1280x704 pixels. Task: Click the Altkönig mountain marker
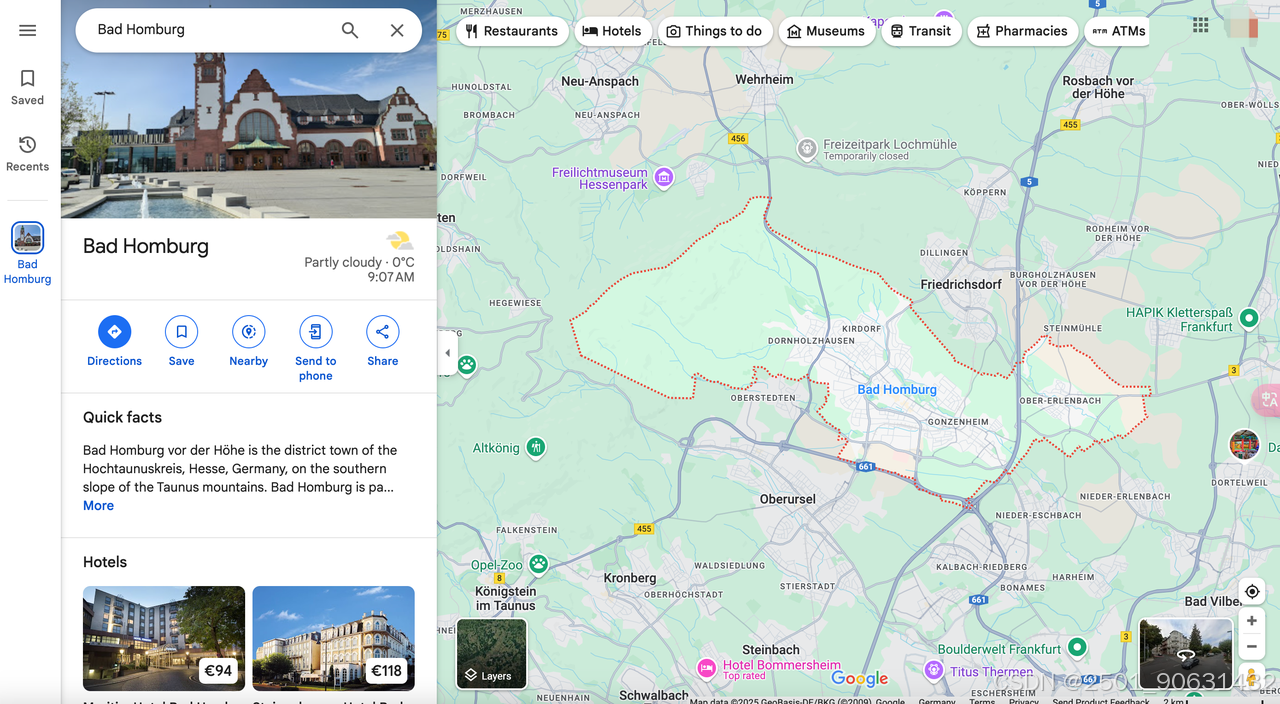click(x=536, y=447)
